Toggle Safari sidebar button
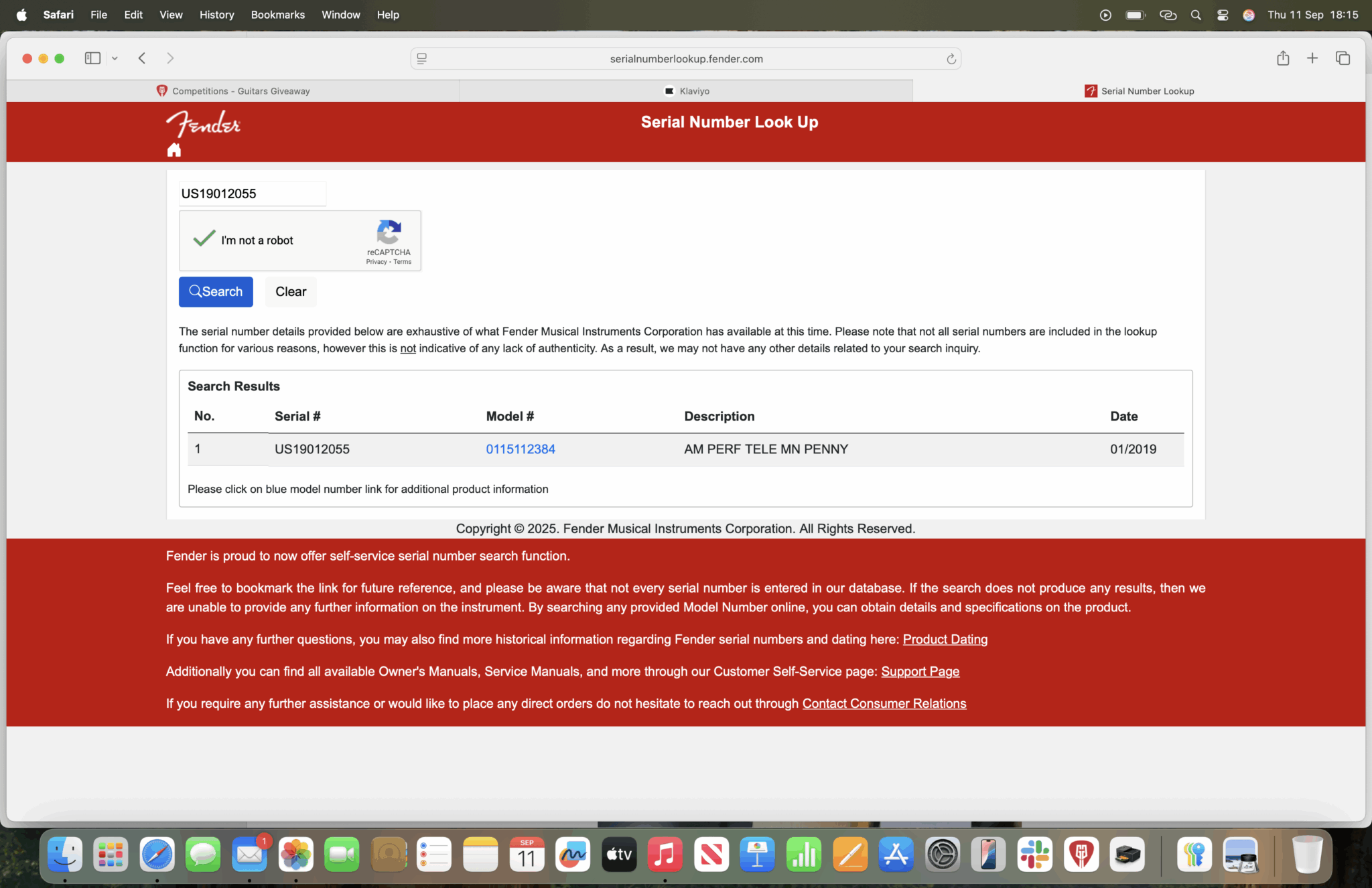 (92, 58)
